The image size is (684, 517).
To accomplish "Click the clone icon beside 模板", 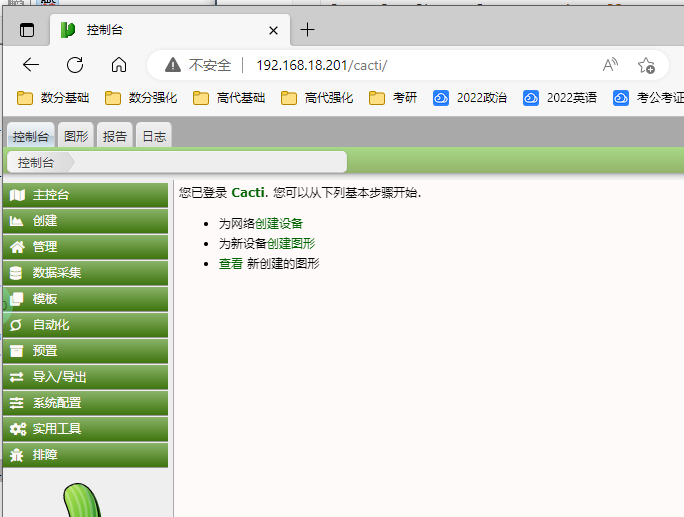I will [x=16, y=298].
